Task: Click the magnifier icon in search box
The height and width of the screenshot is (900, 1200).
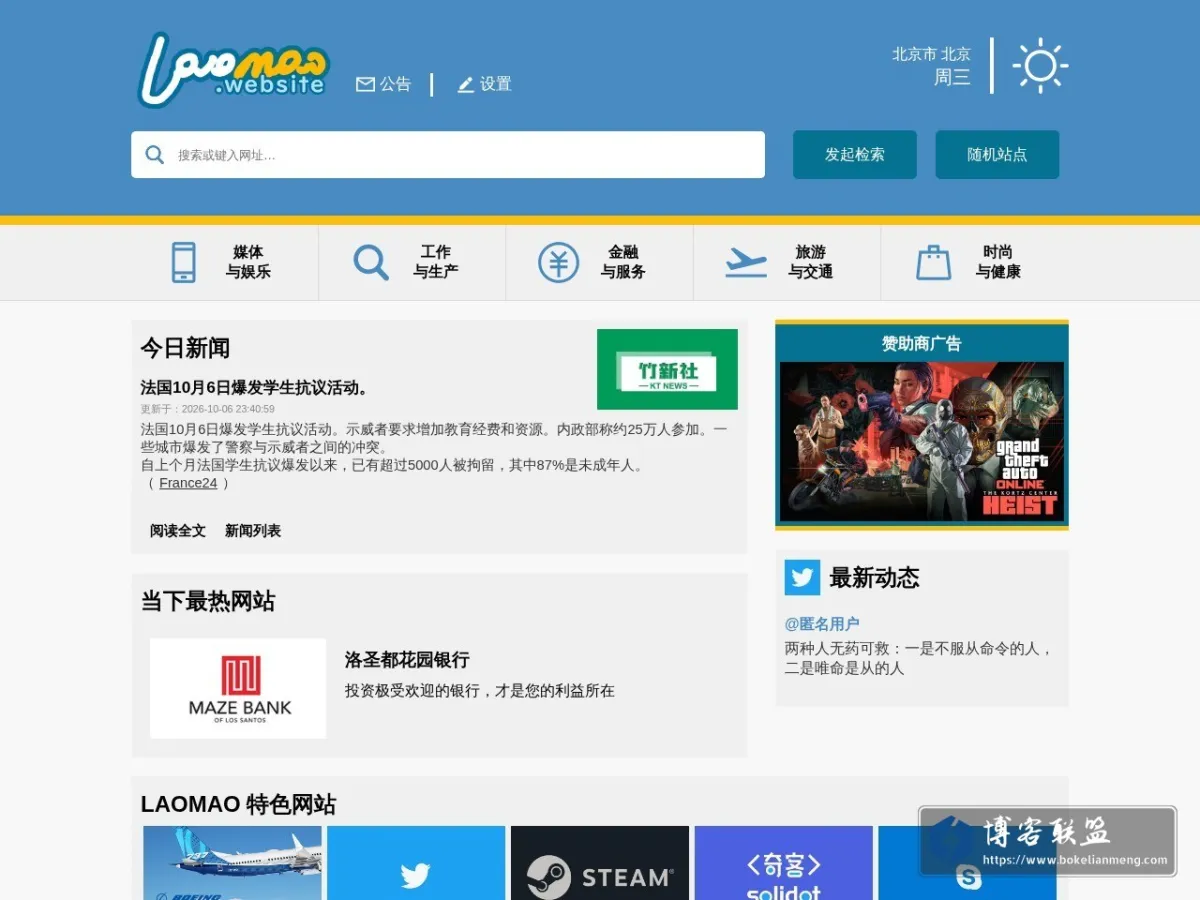Action: (155, 154)
